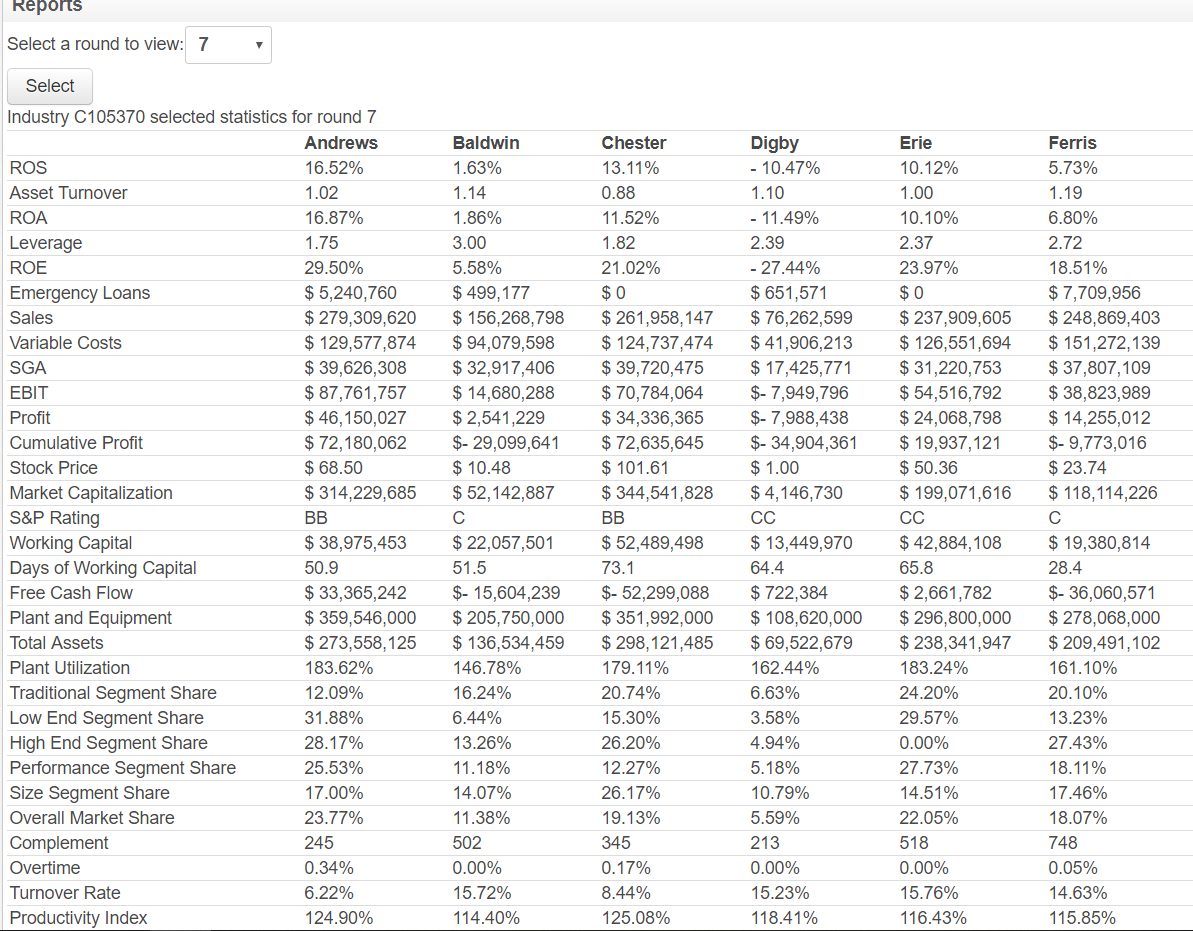Viewport: 1193px width, 931px height.
Task: Click Chester ROA value 11.52%
Action: (x=631, y=218)
